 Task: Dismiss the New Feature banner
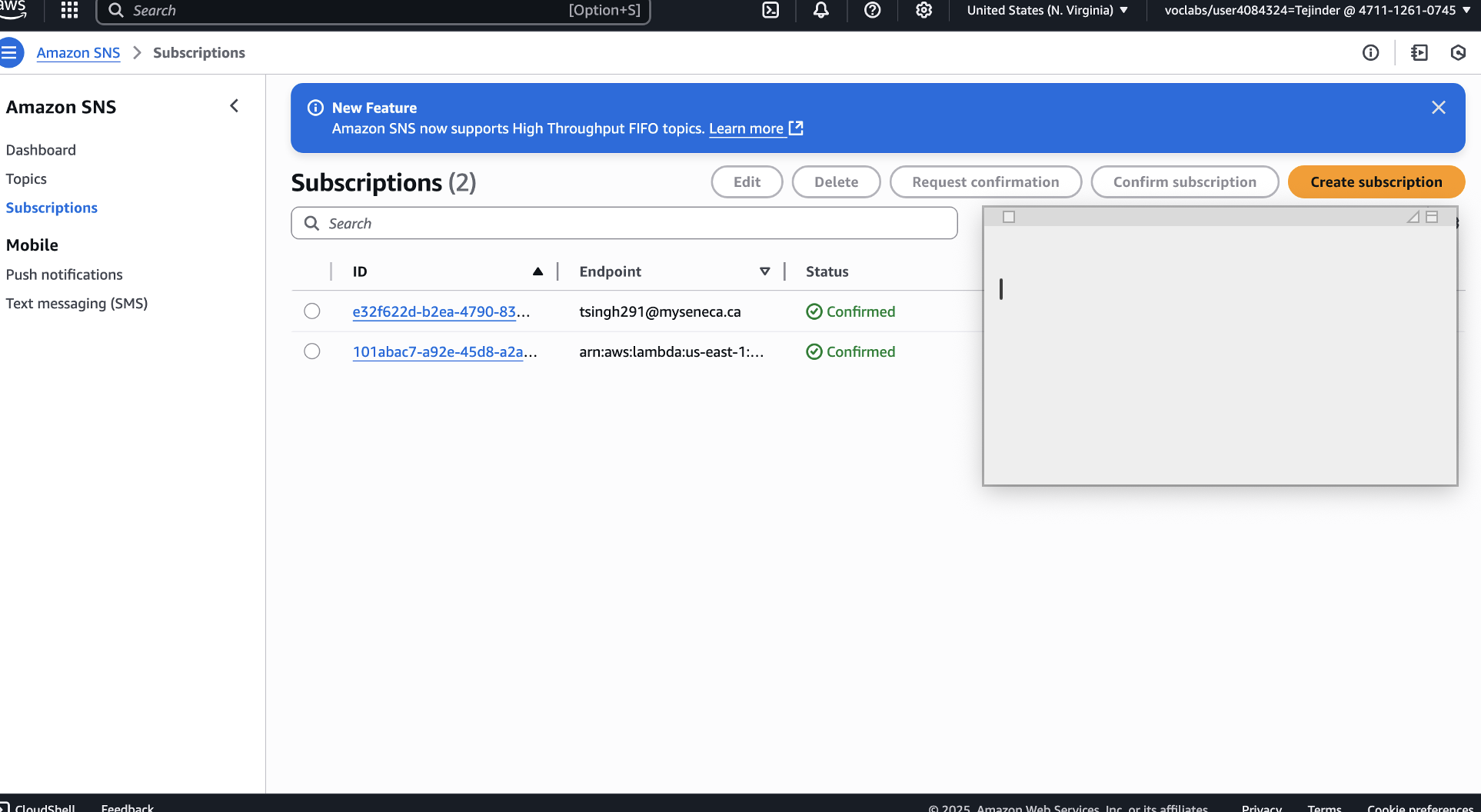(1439, 108)
